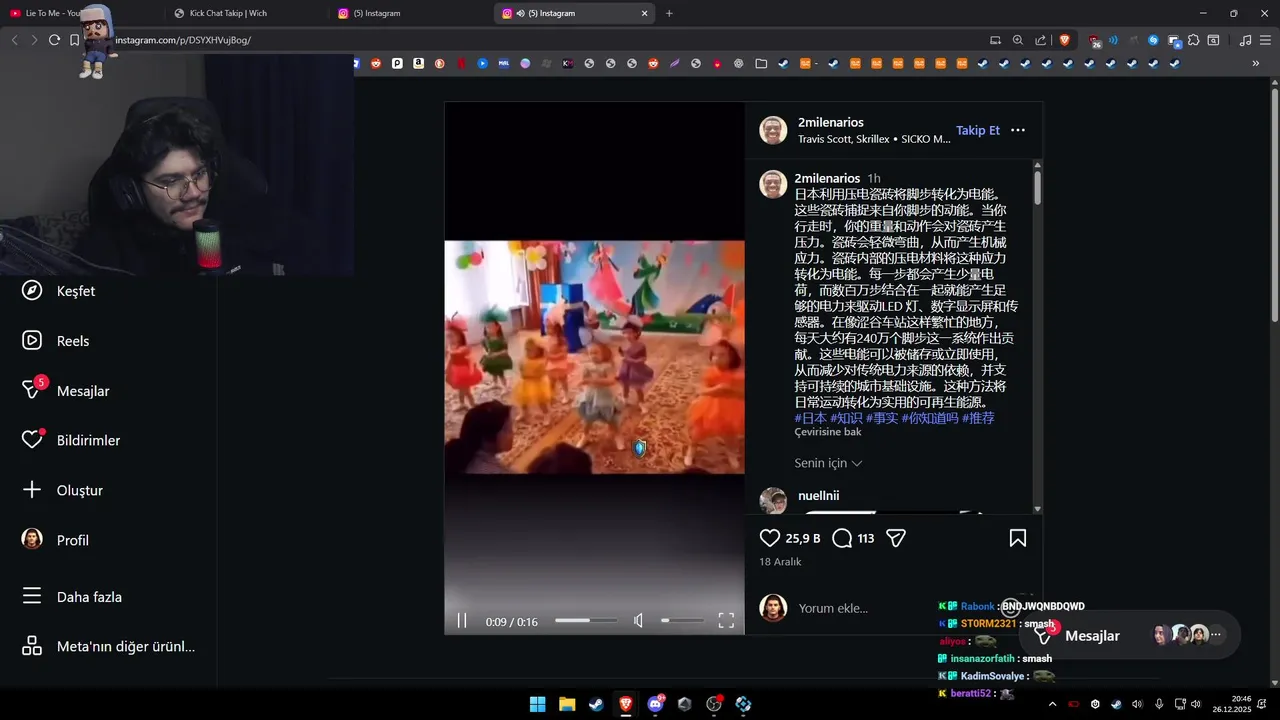1280x720 pixels.
Task: Share the post via paper plane icon
Action: (896, 538)
